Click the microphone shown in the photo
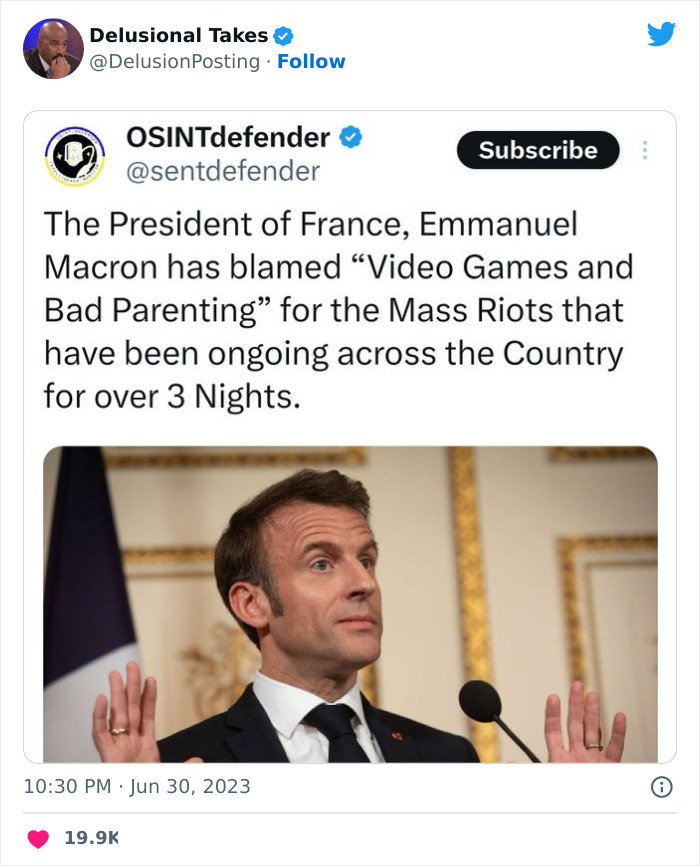Screen dimensions: 700x866 click(x=483, y=702)
